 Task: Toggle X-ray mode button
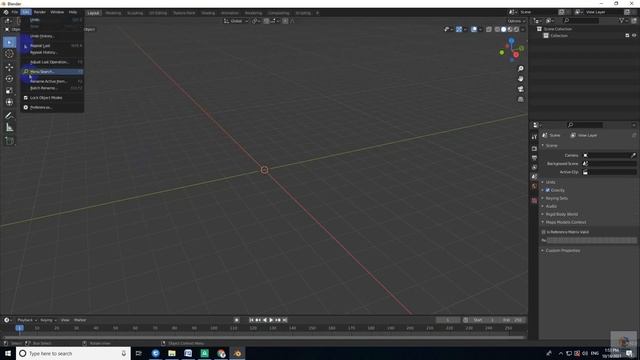[x=489, y=29]
